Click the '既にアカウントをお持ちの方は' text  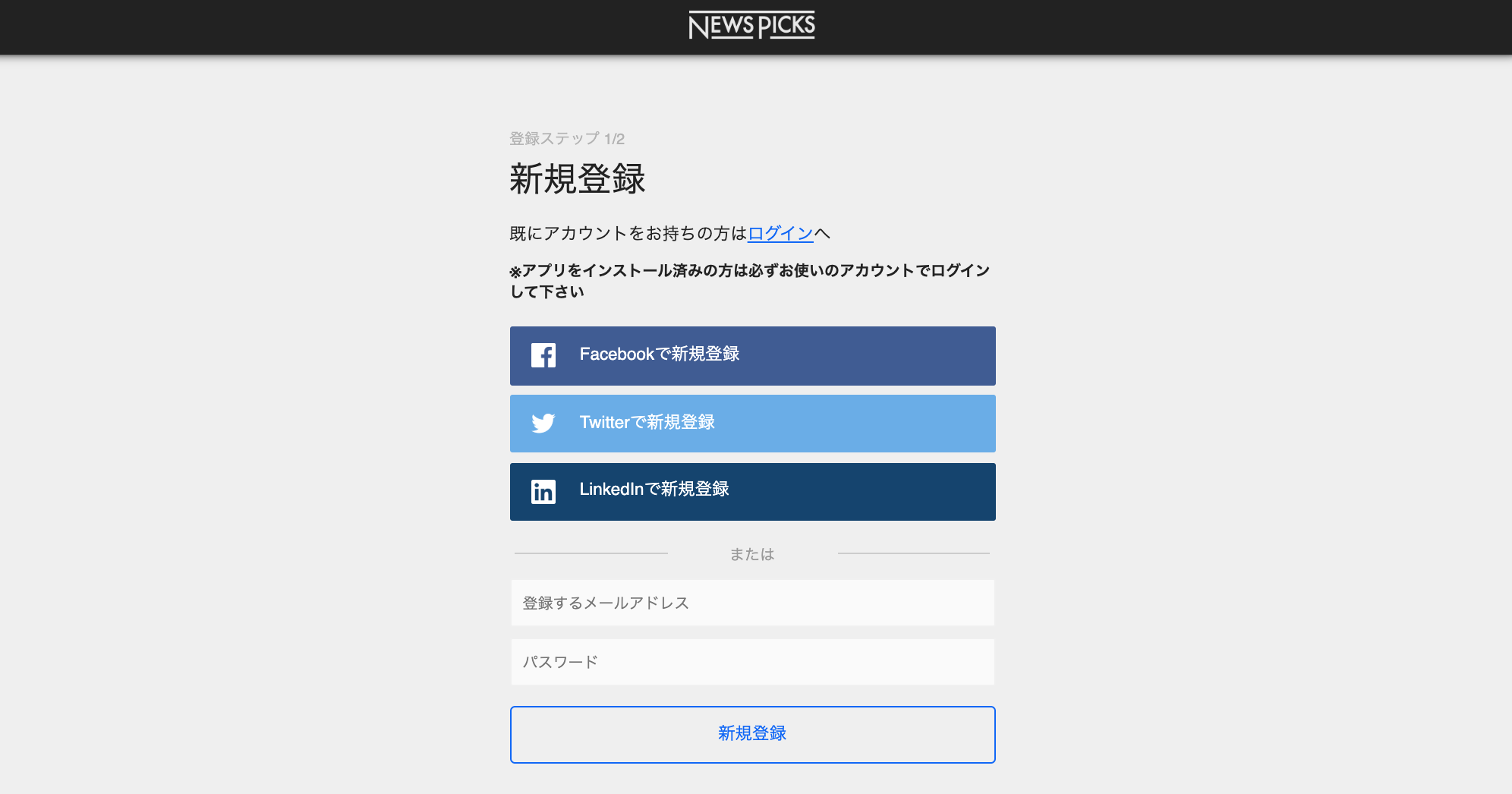(628, 234)
